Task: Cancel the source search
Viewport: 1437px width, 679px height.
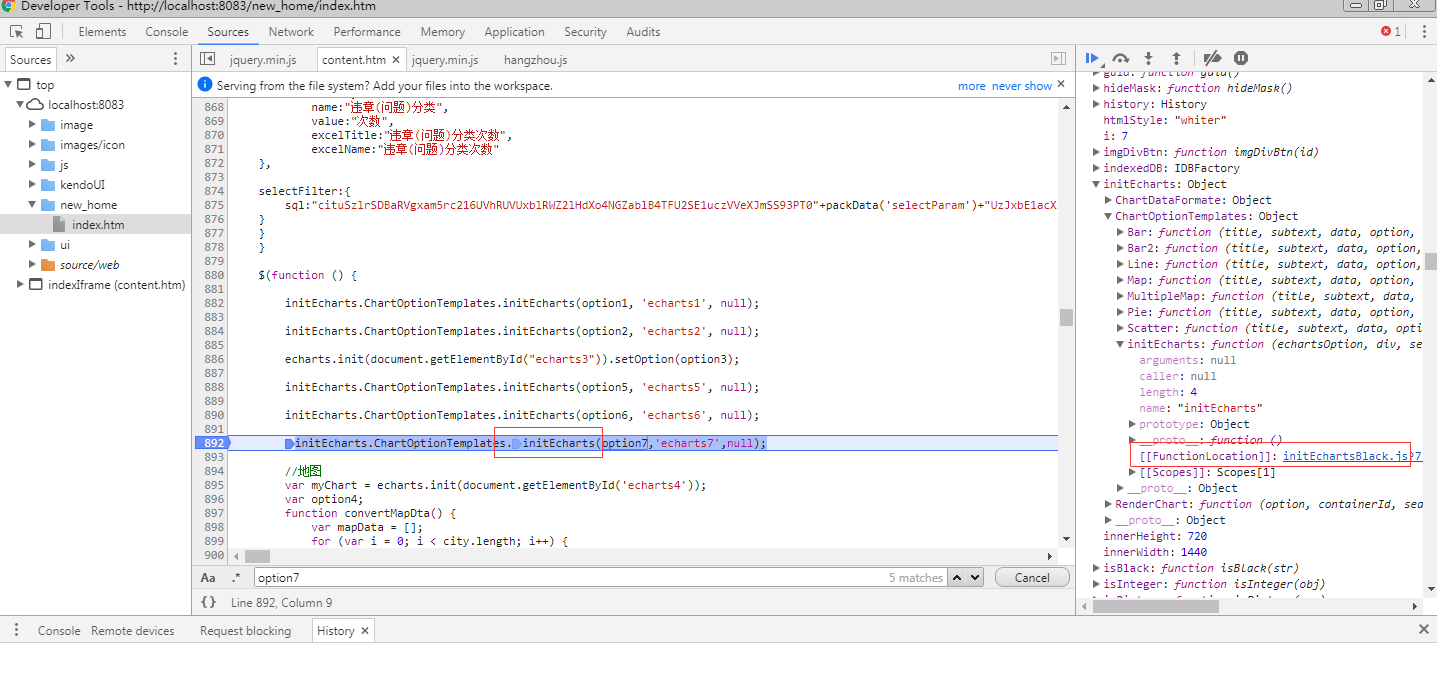Action: (x=1032, y=577)
